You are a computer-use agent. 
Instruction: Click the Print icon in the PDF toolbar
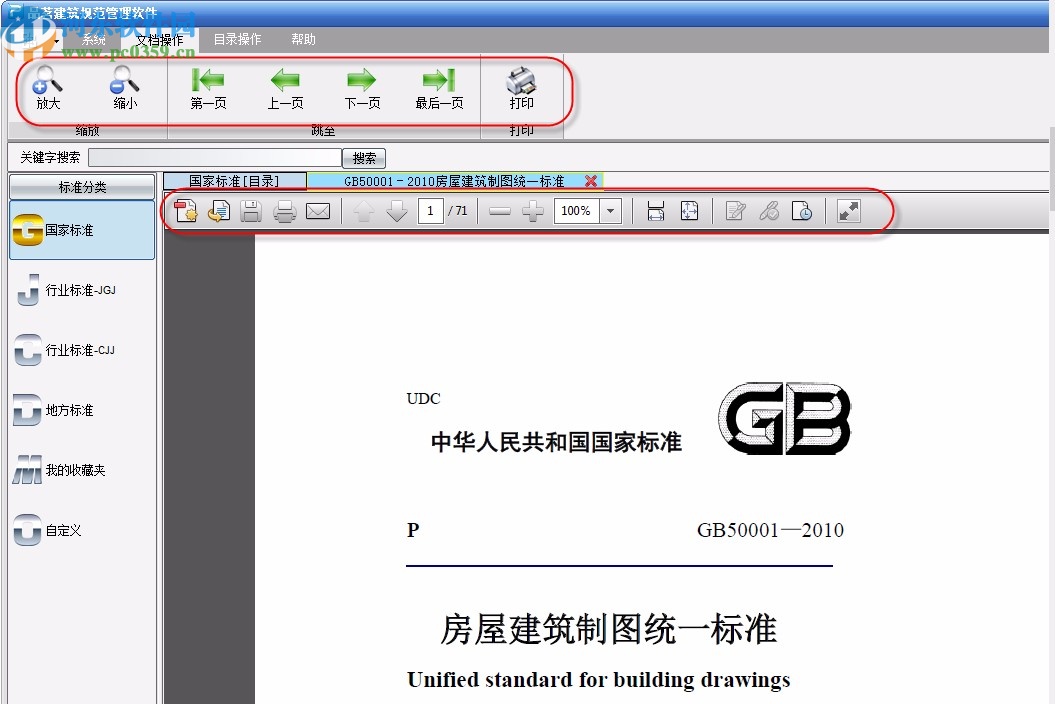285,211
